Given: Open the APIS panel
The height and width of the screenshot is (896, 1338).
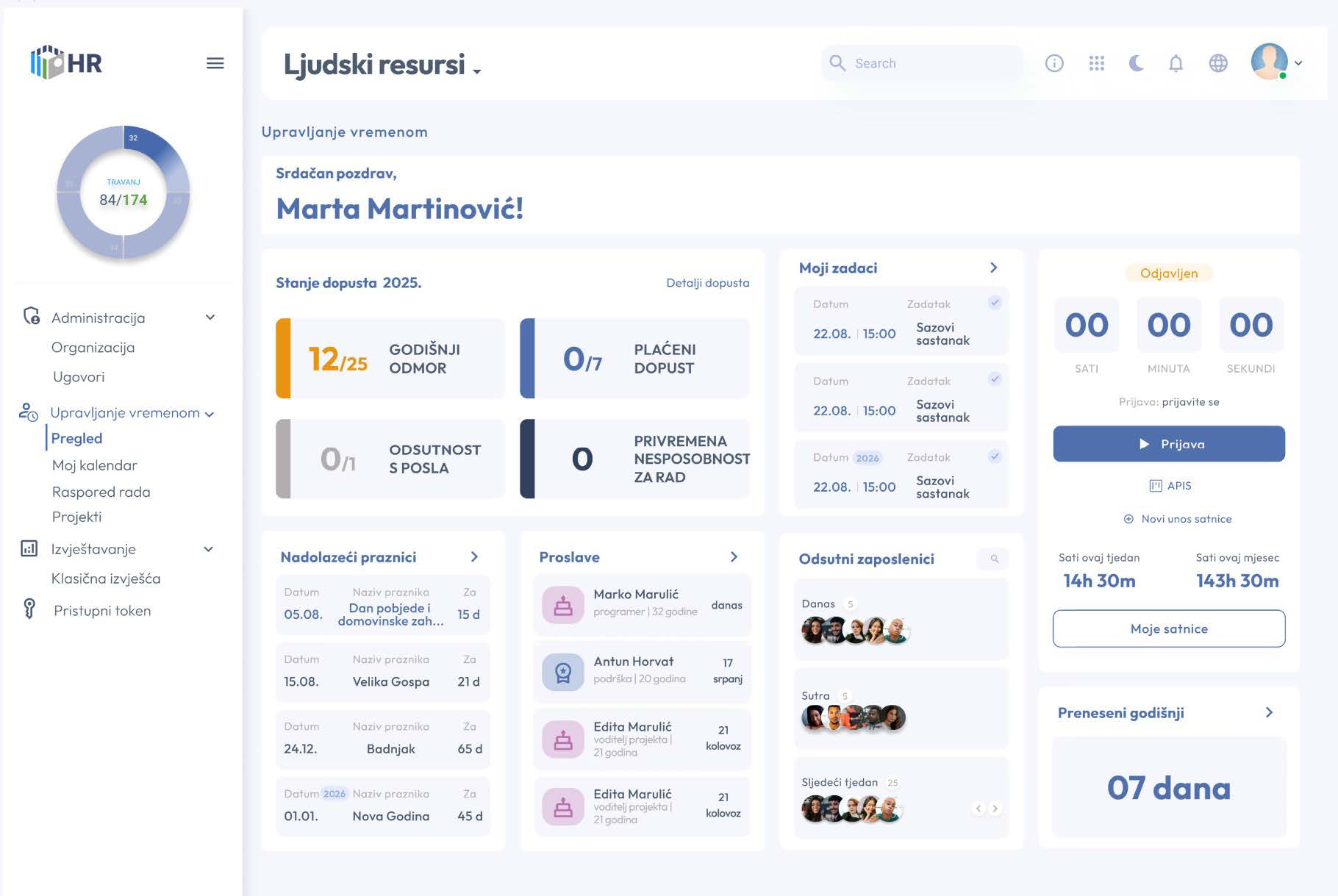Looking at the screenshot, I should tap(1168, 485).
